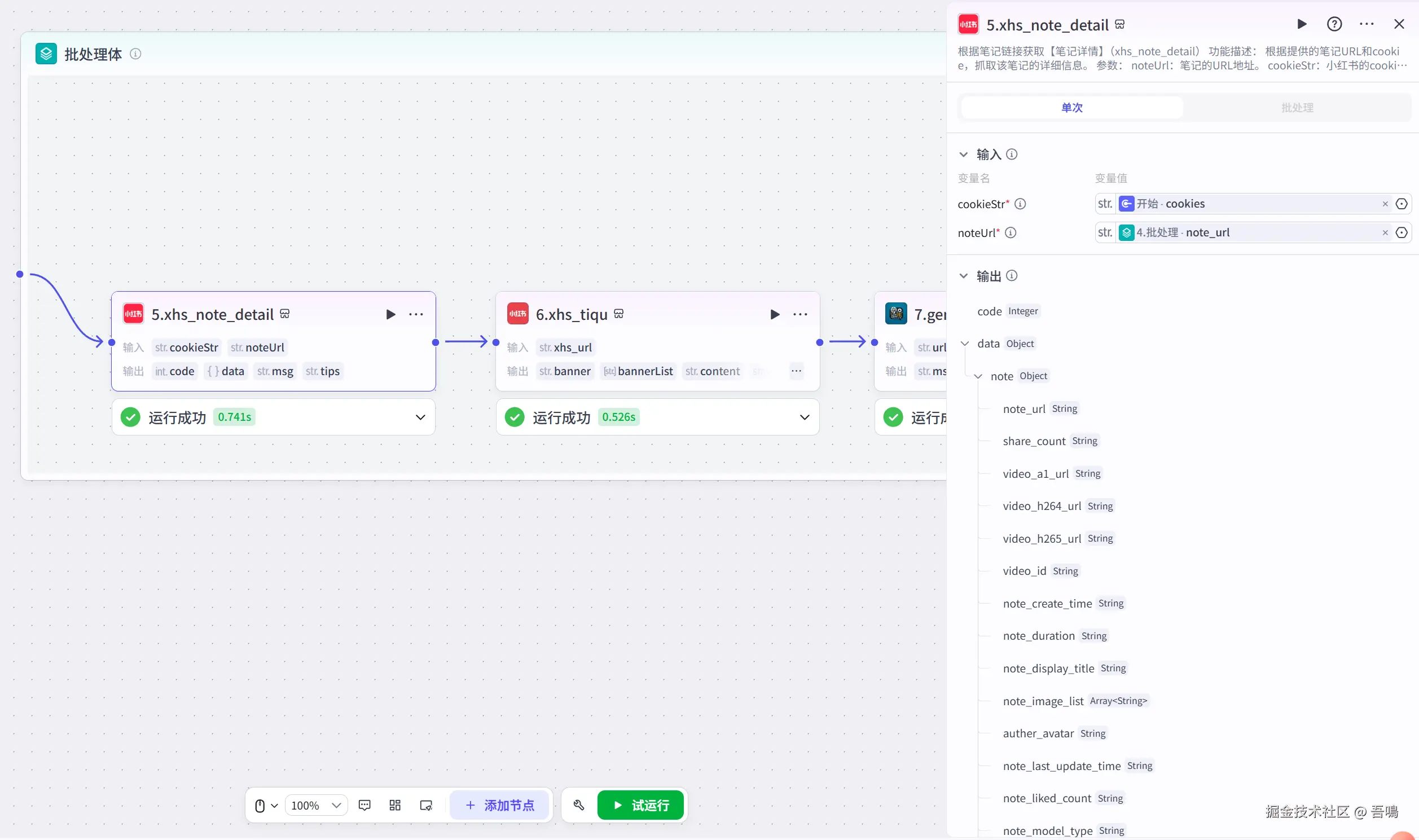Viewport: 1419px width, 840px height.
Task: Click the auto-layout grid icon
Action: pyautogui.click(x=395, y=805)
